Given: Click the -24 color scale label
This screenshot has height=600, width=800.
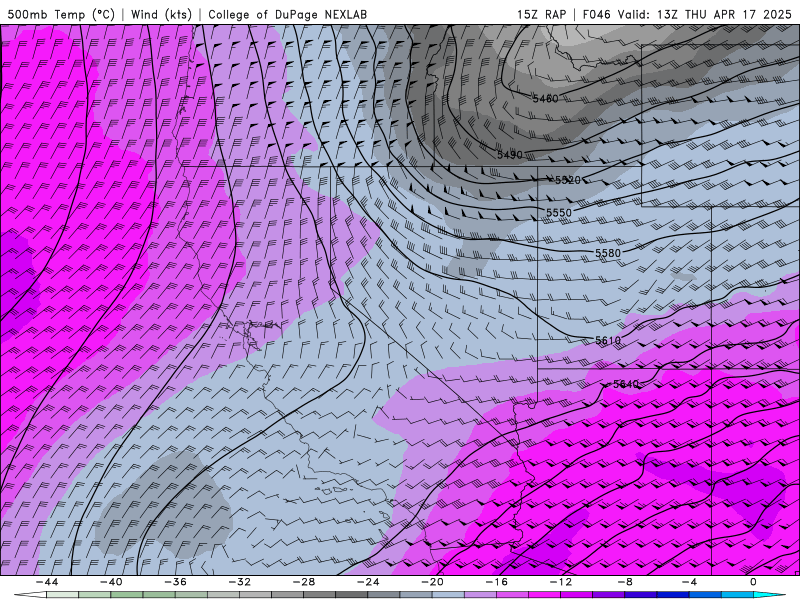Looking at the screenshot, I should click(x=368, y=582).
